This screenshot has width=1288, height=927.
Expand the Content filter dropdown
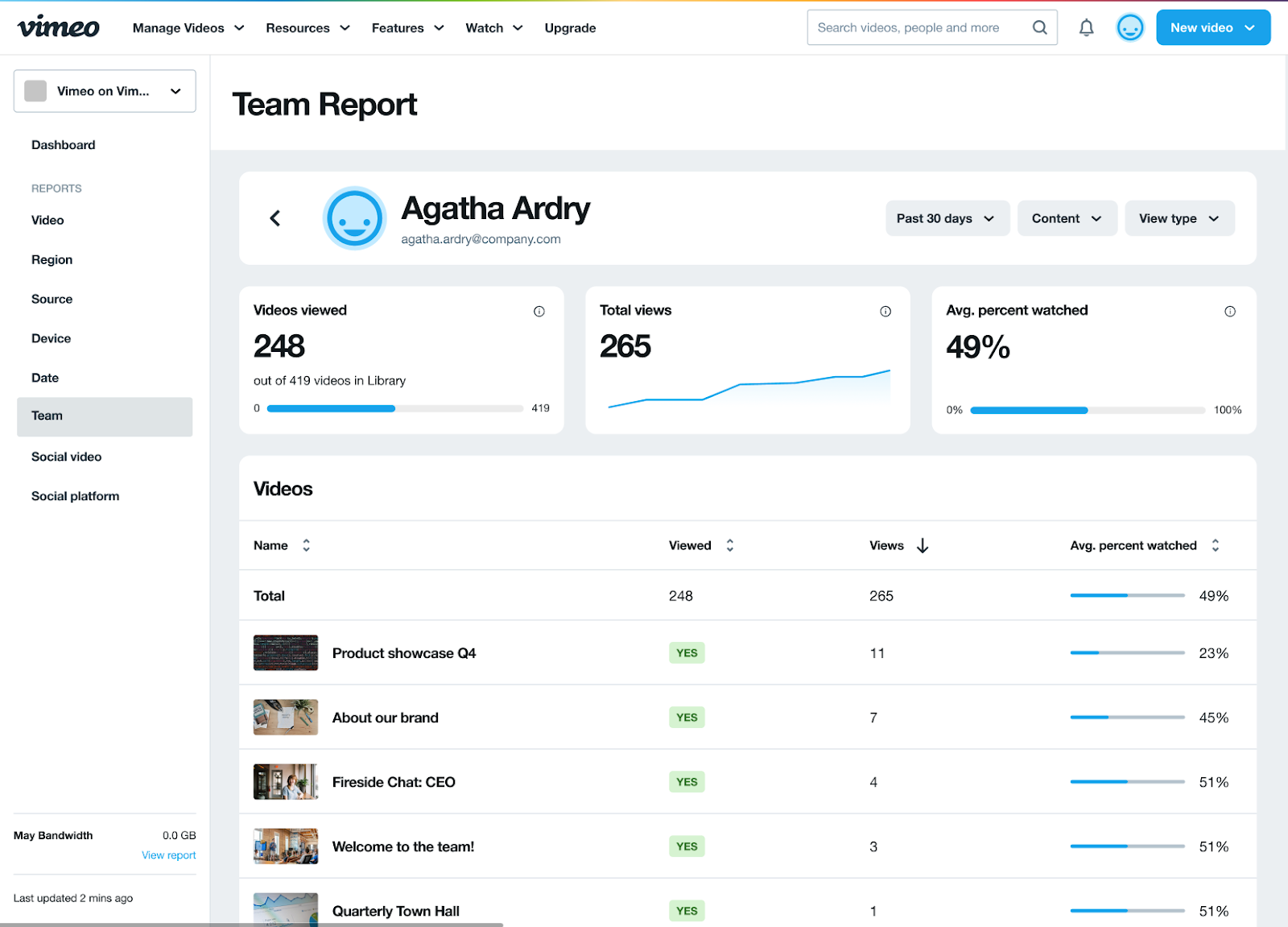[x=1067, y=218]
